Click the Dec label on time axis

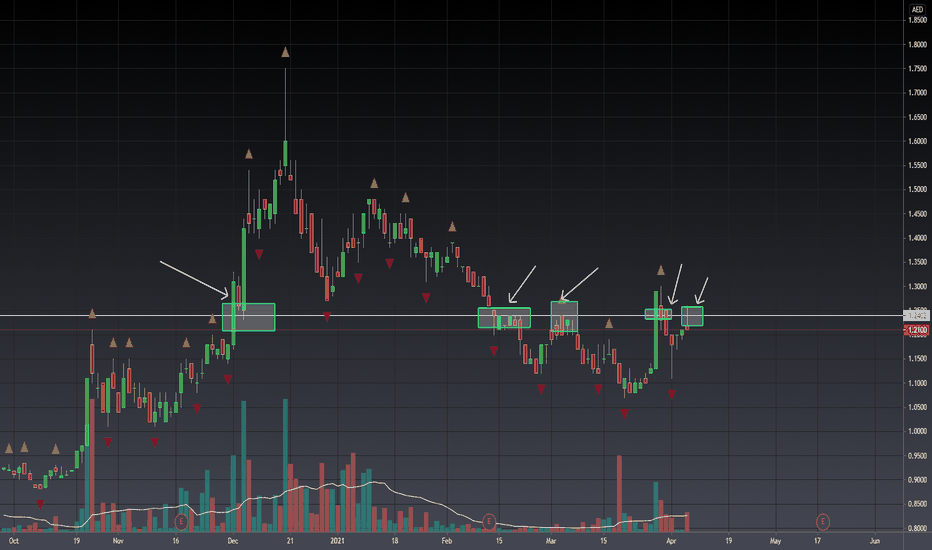click(x=232, y=541)
